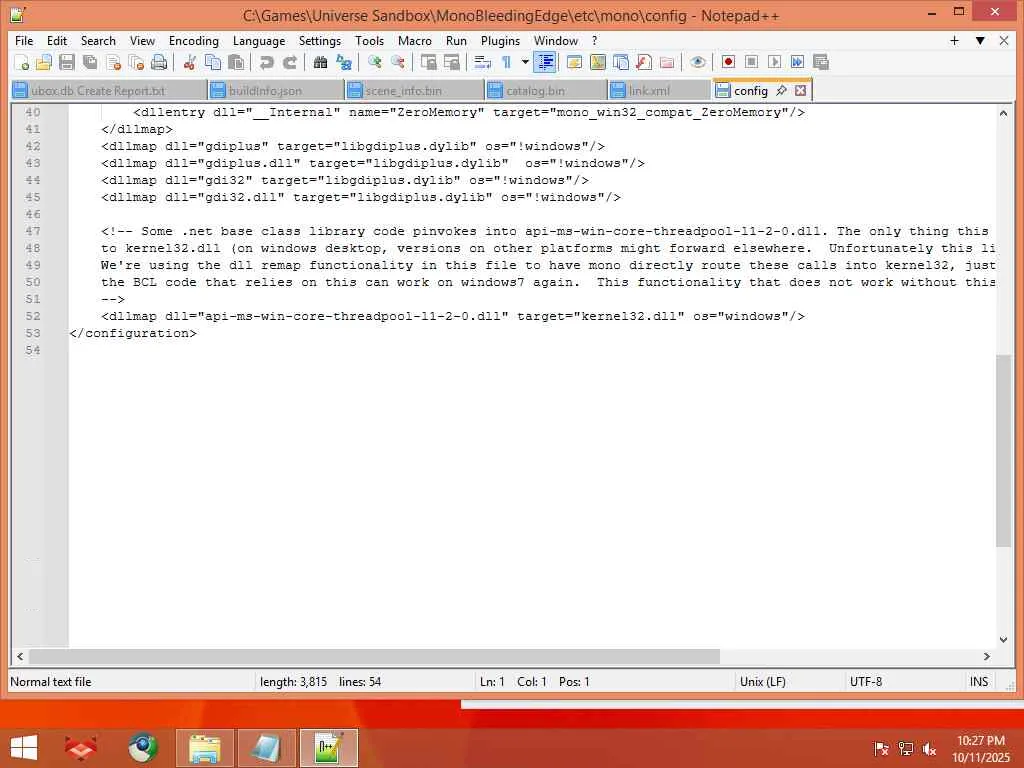
Task: Click horizontal scrollbar right arrow
Action: click(x=986, y=656)
